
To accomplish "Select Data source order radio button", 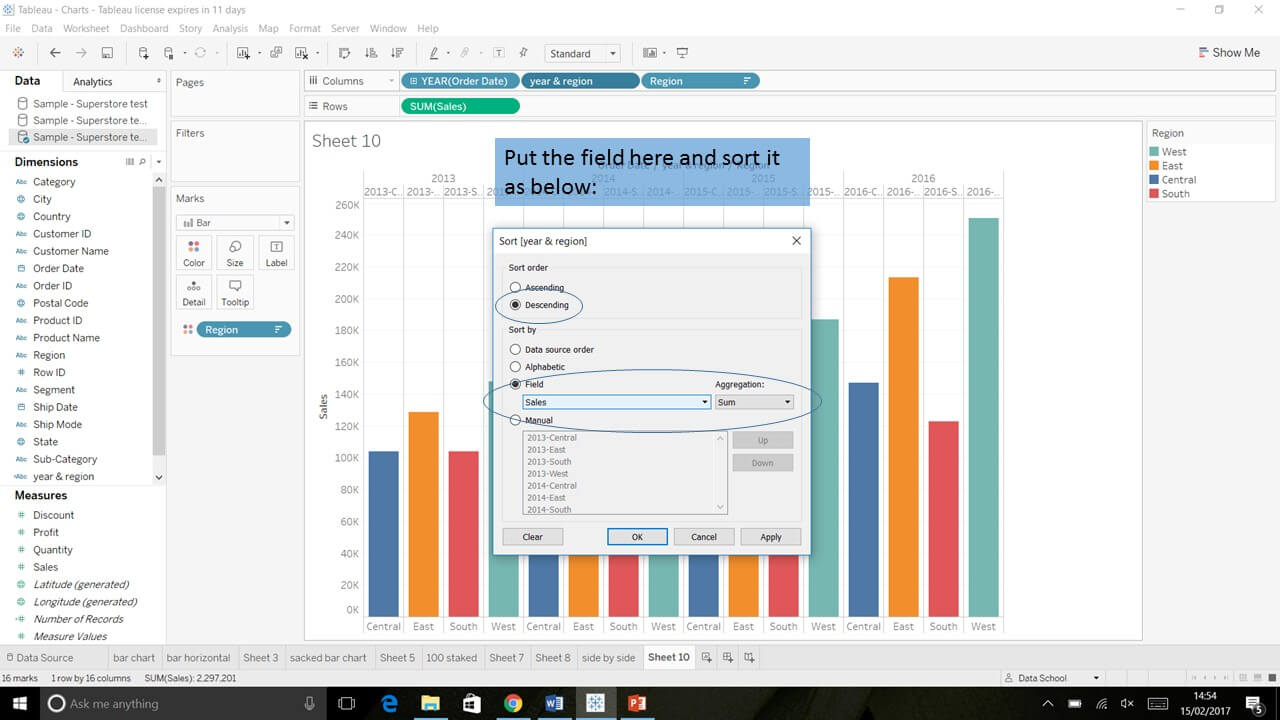I will click(516, 350).
